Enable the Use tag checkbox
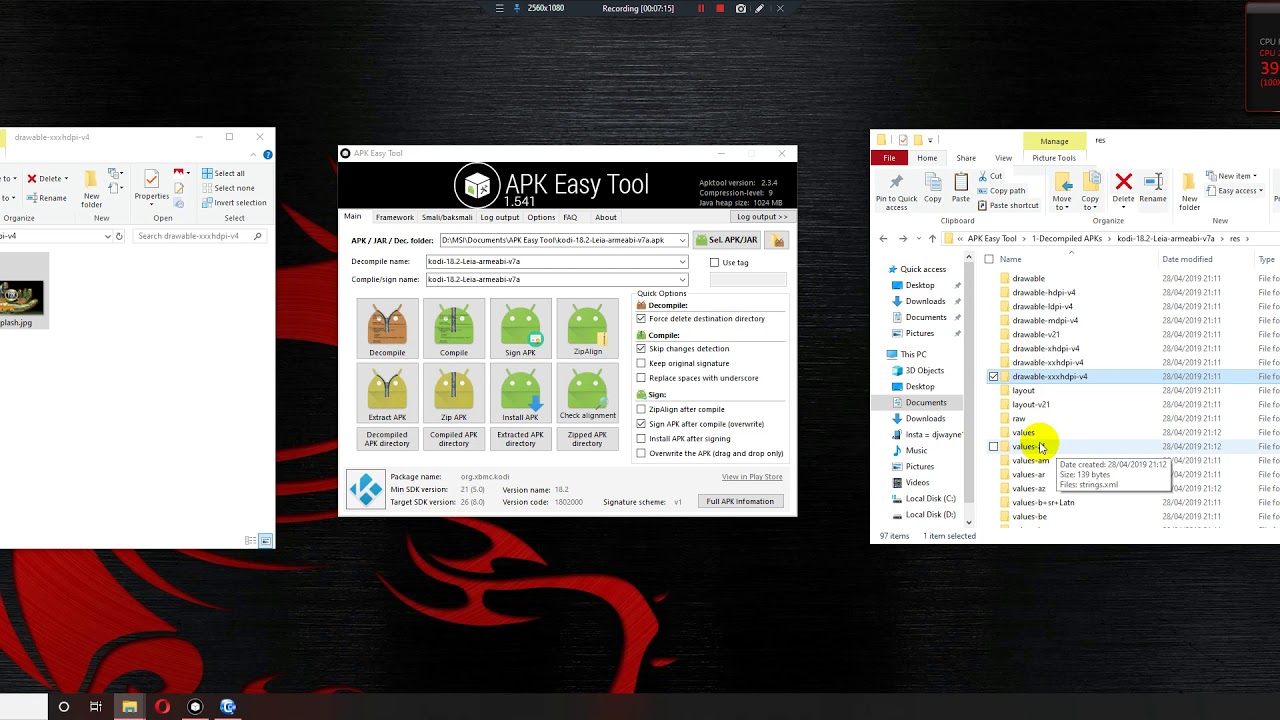The height and width of the screenshot is (720, 1280). click(x=714, y=263)
